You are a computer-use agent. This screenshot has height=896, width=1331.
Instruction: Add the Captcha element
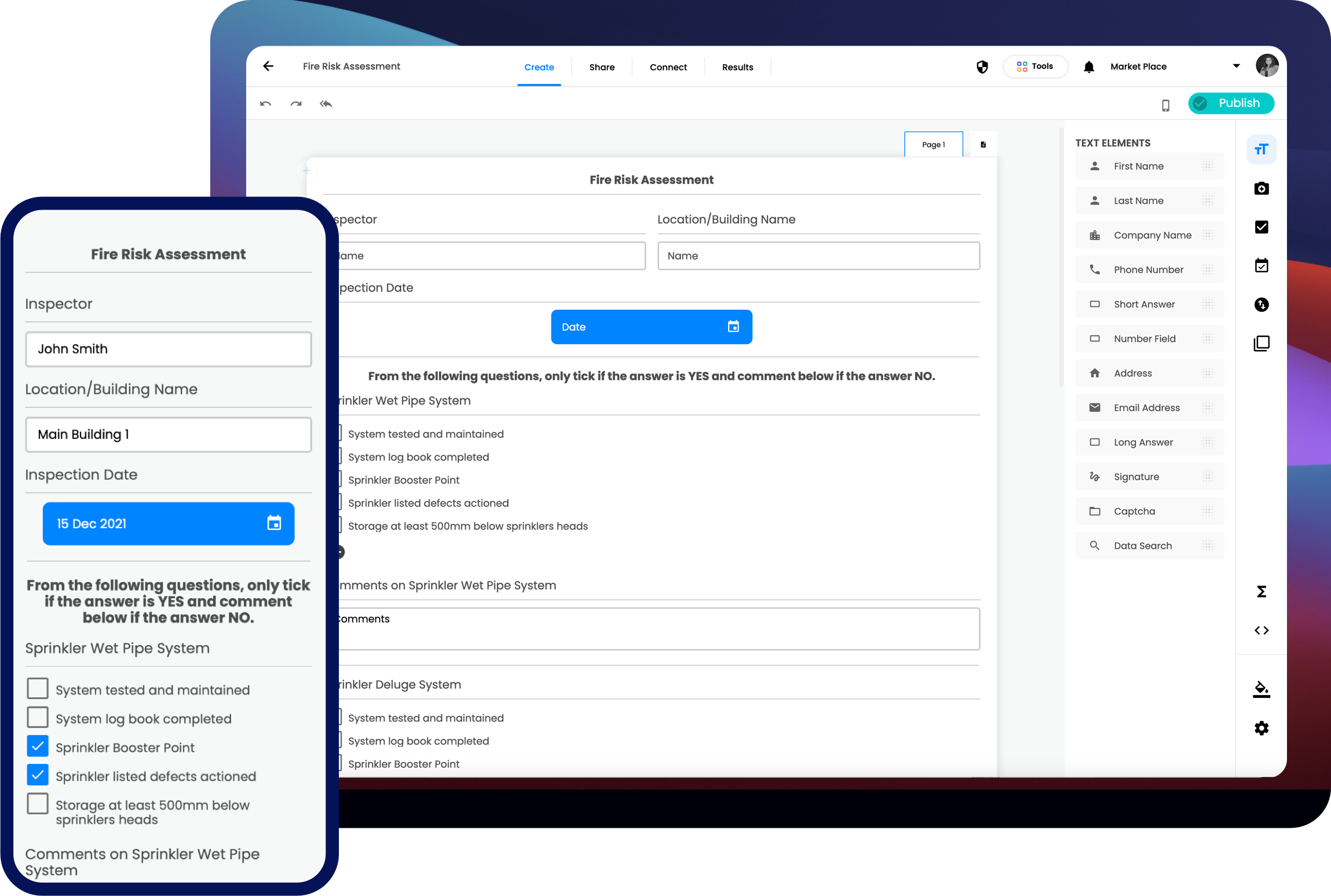(x=1149, y=511)
